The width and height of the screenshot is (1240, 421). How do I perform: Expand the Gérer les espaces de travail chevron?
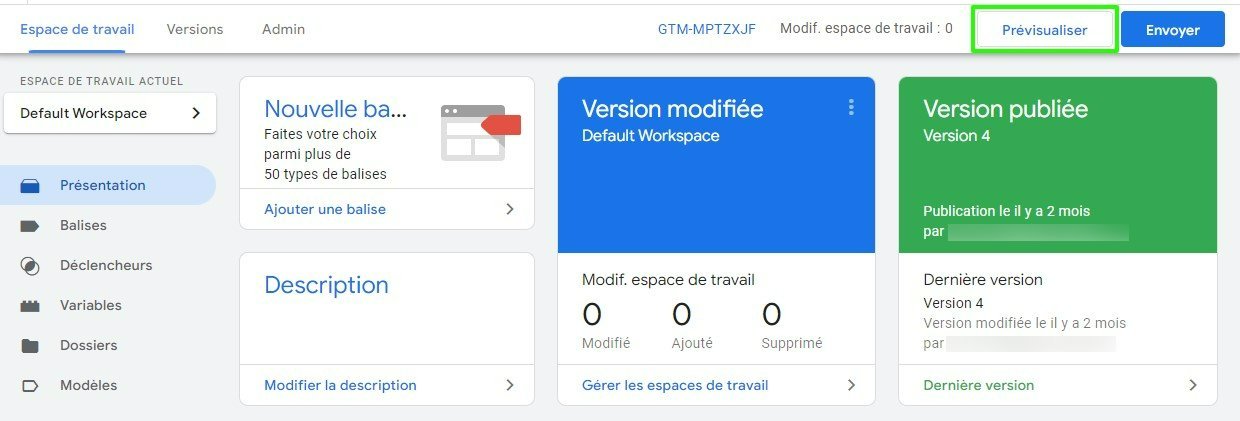[x=851, y=385]
